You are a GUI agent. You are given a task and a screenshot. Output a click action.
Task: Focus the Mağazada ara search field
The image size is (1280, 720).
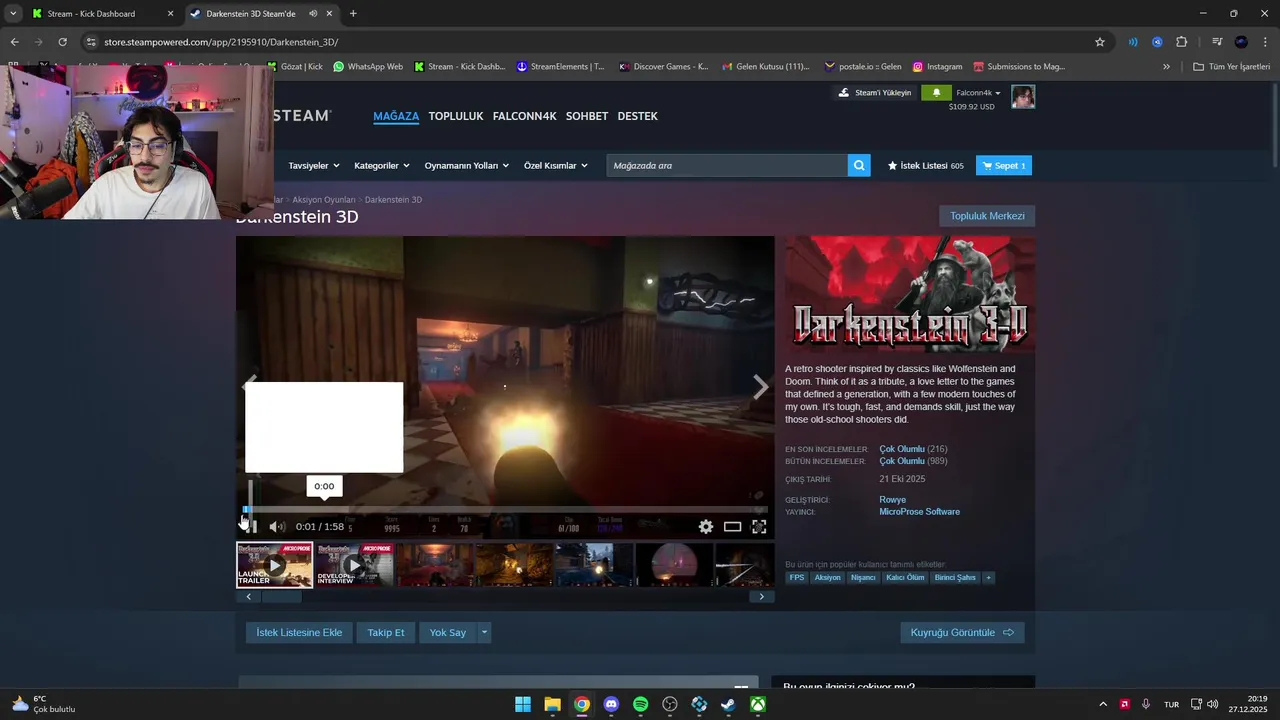tap(727, 166)
